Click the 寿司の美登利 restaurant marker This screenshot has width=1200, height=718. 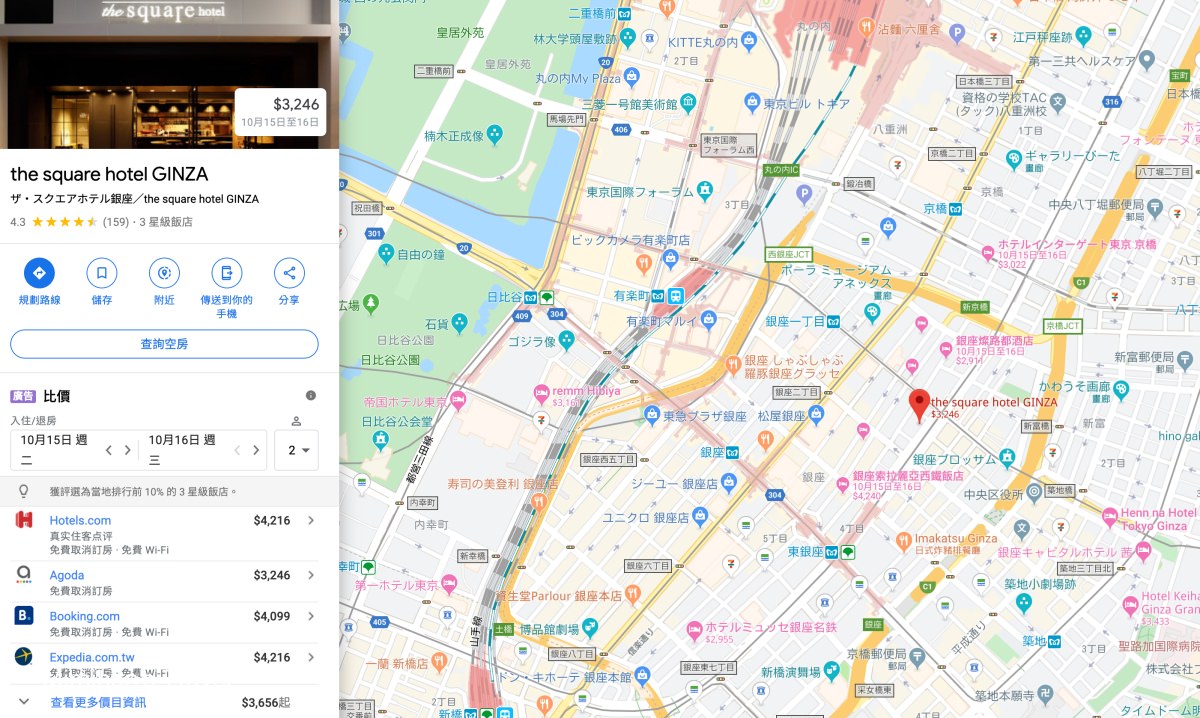click(x=538, y=502)
